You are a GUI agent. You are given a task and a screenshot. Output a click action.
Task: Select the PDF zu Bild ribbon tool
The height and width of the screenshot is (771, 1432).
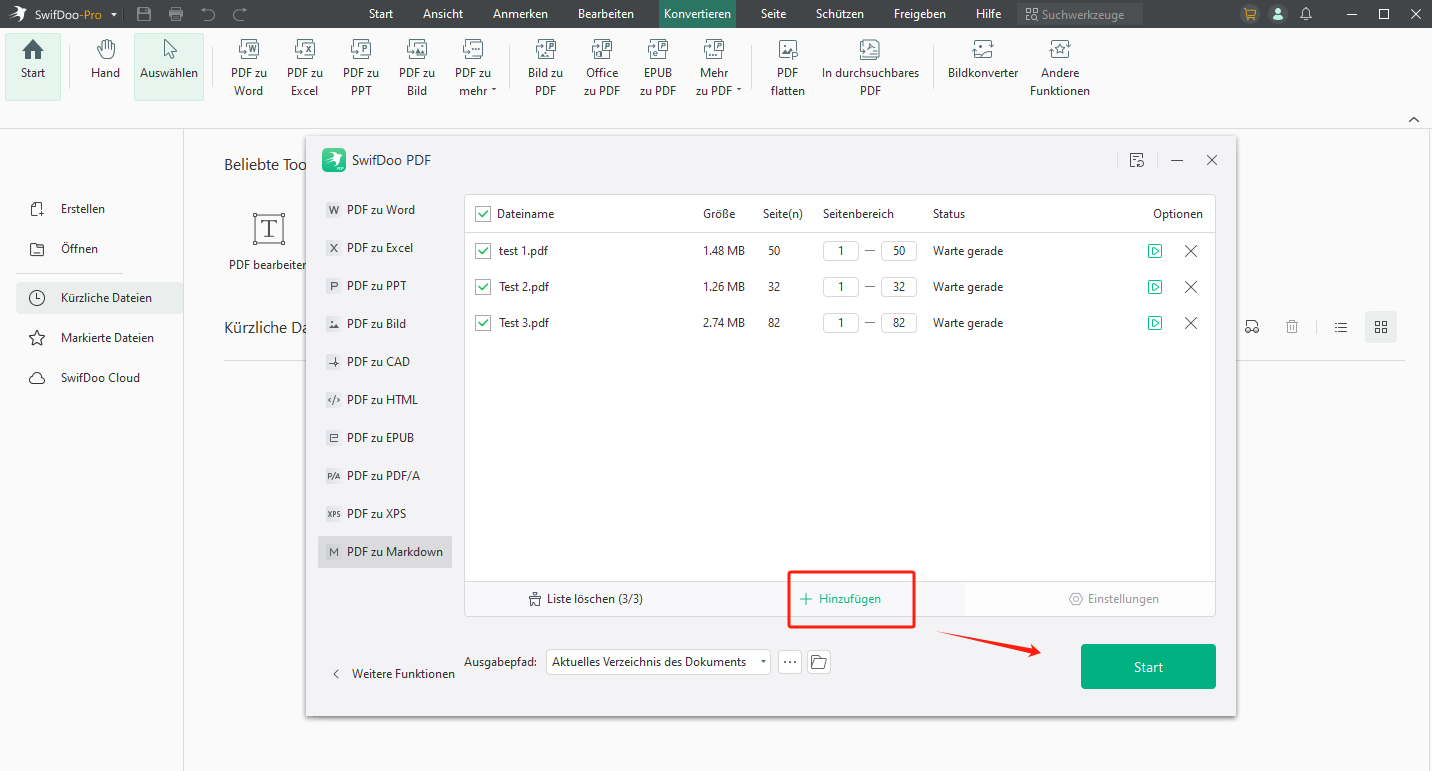coord(417,68)
